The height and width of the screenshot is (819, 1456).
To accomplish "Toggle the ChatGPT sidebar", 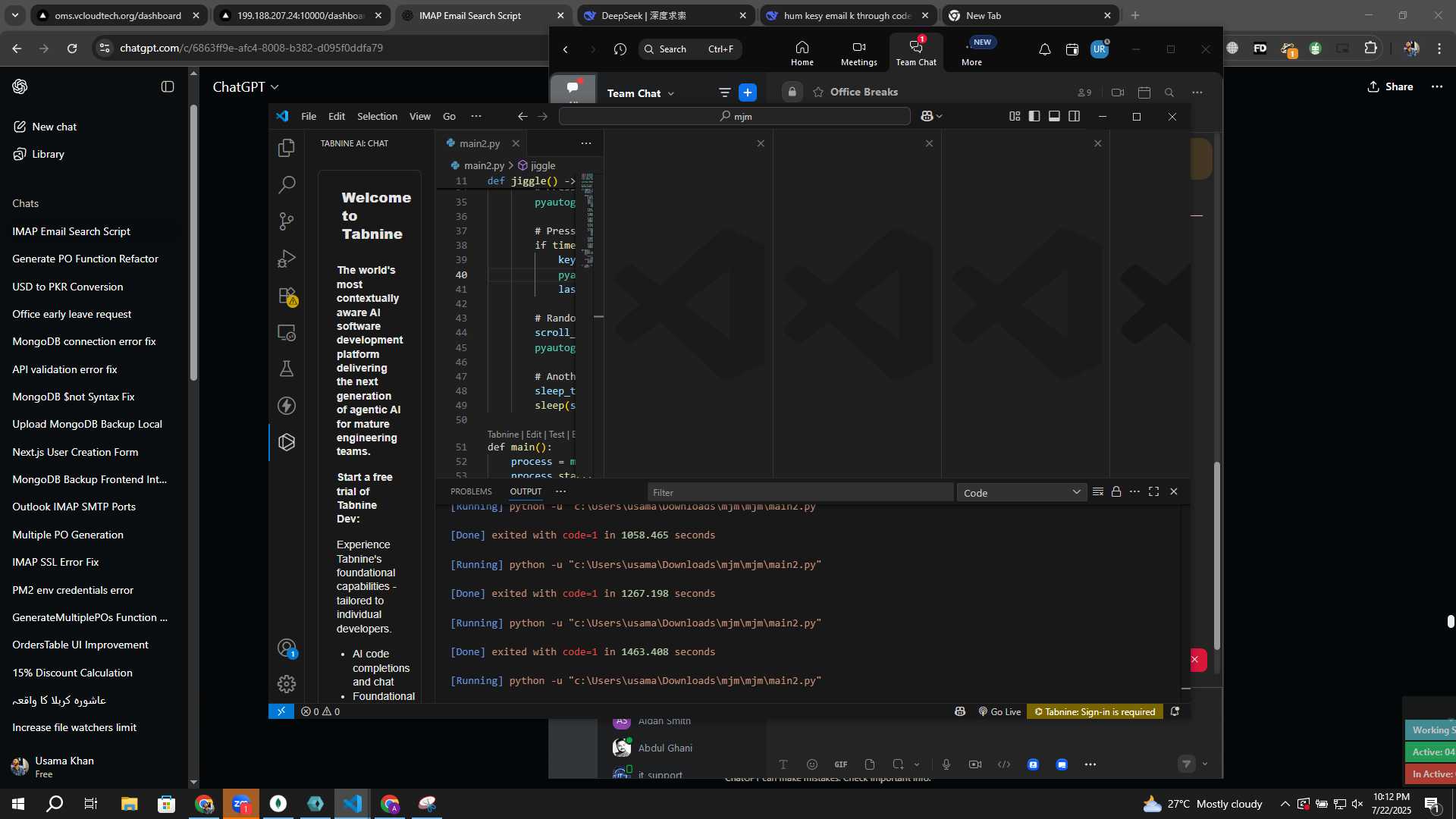I will click(168, 86).
